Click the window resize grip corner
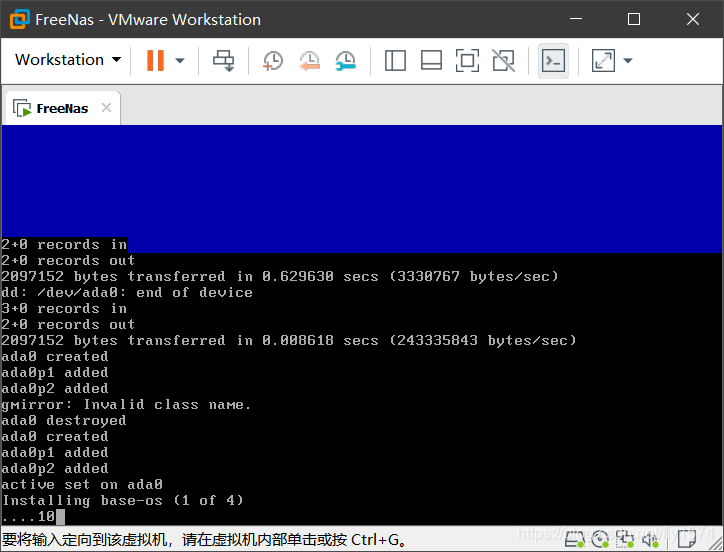 pos(715,543)
